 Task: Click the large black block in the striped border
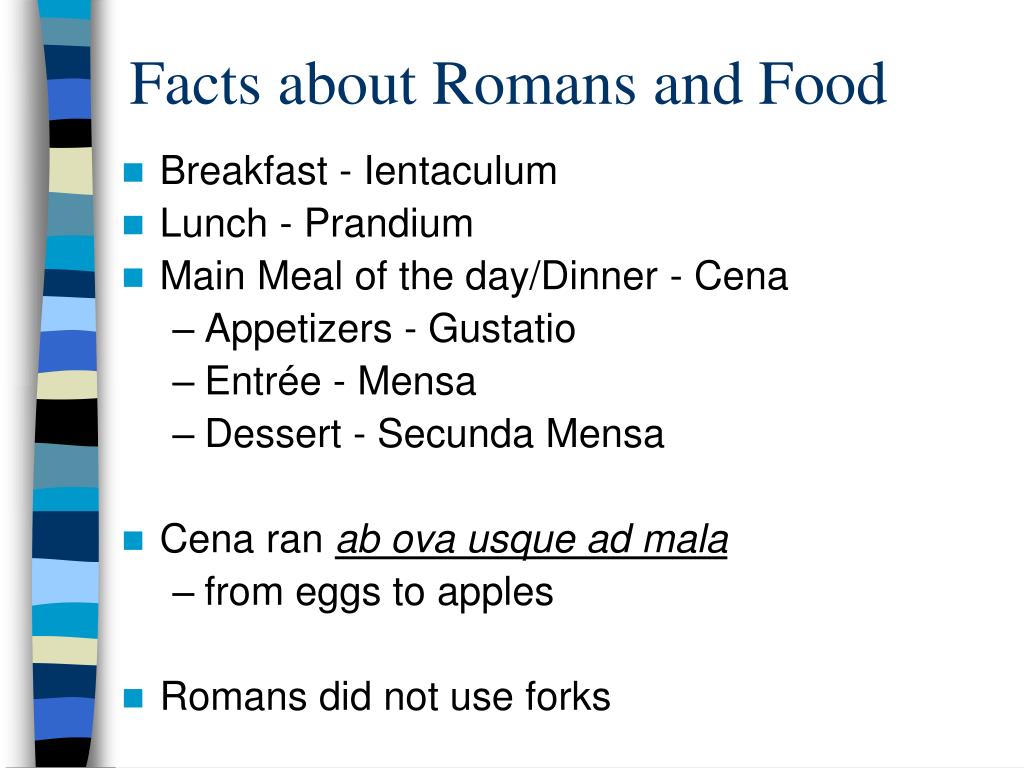67,422
